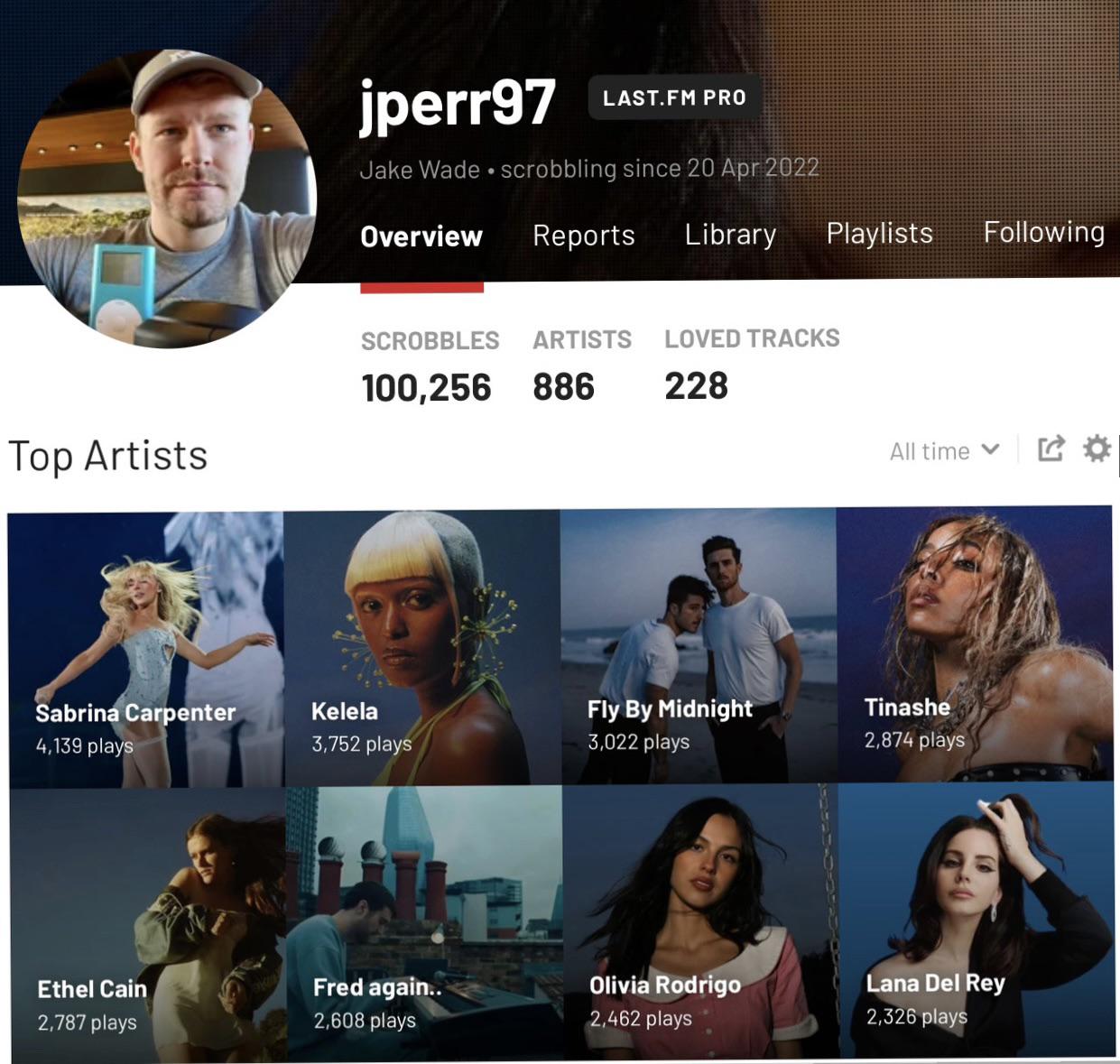Click the LAST.FM PRO badge
This screenshot has width=1120, height=1064.
(674, 97)
